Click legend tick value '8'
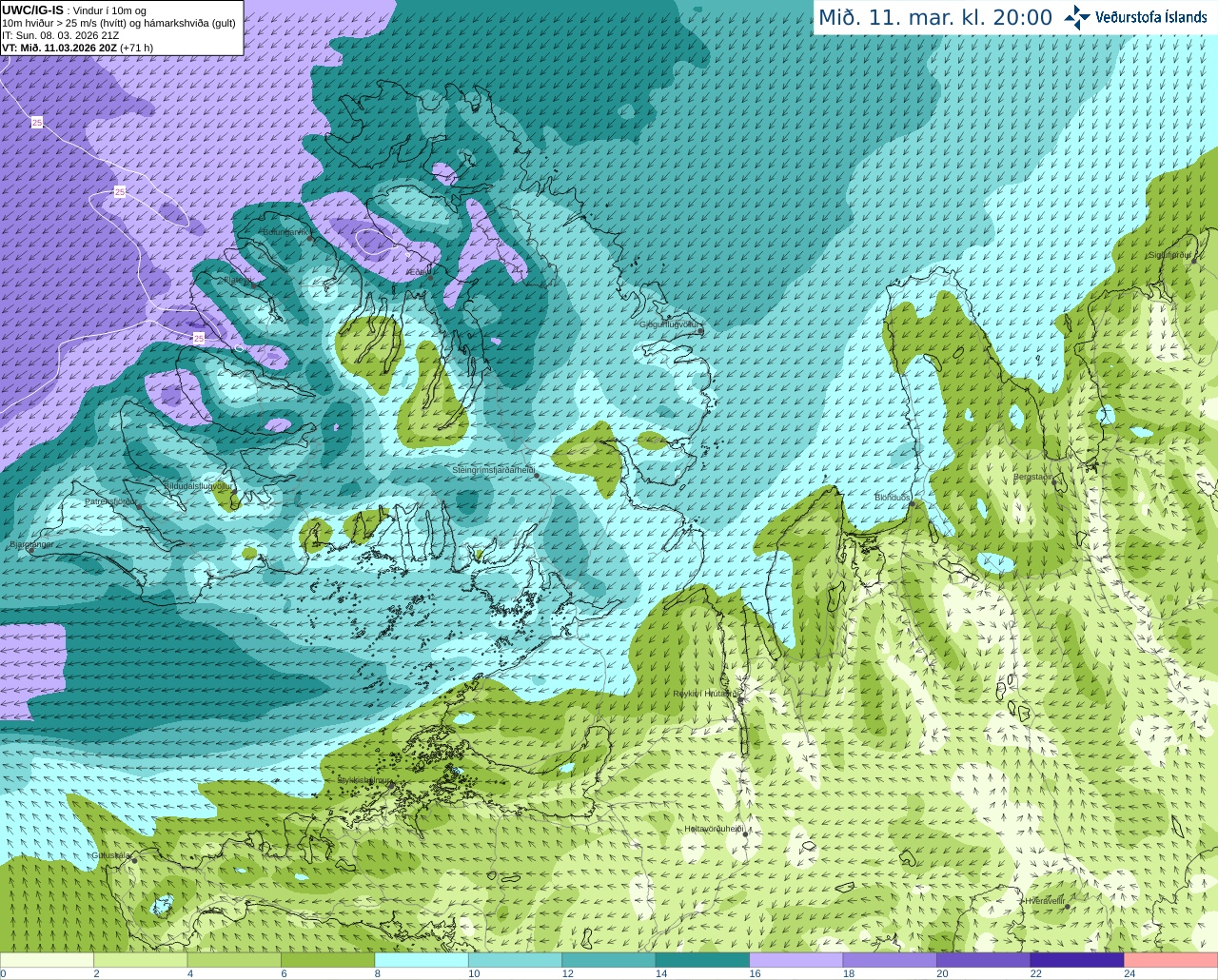This screenshot has height=980, width=1218. (x=378, y=973)
